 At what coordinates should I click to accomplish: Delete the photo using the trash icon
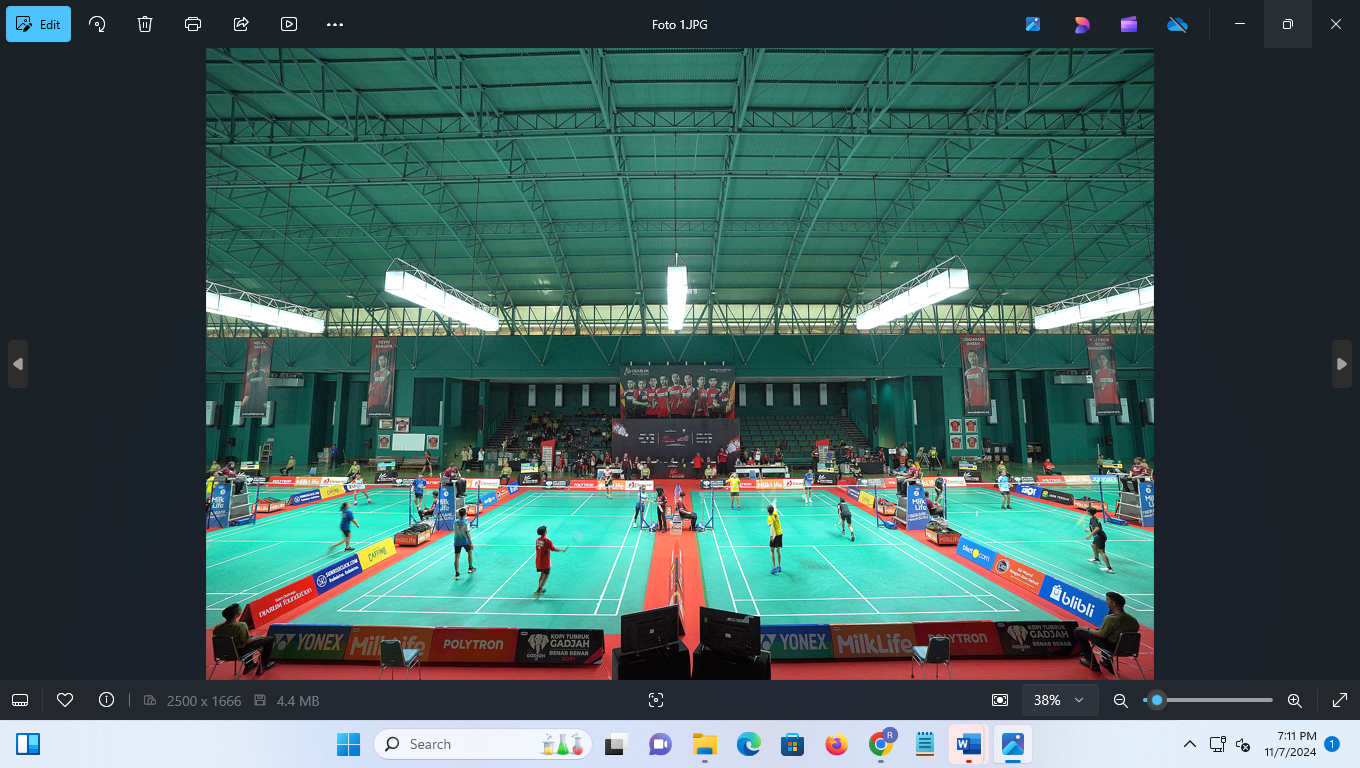coord(145,24)
